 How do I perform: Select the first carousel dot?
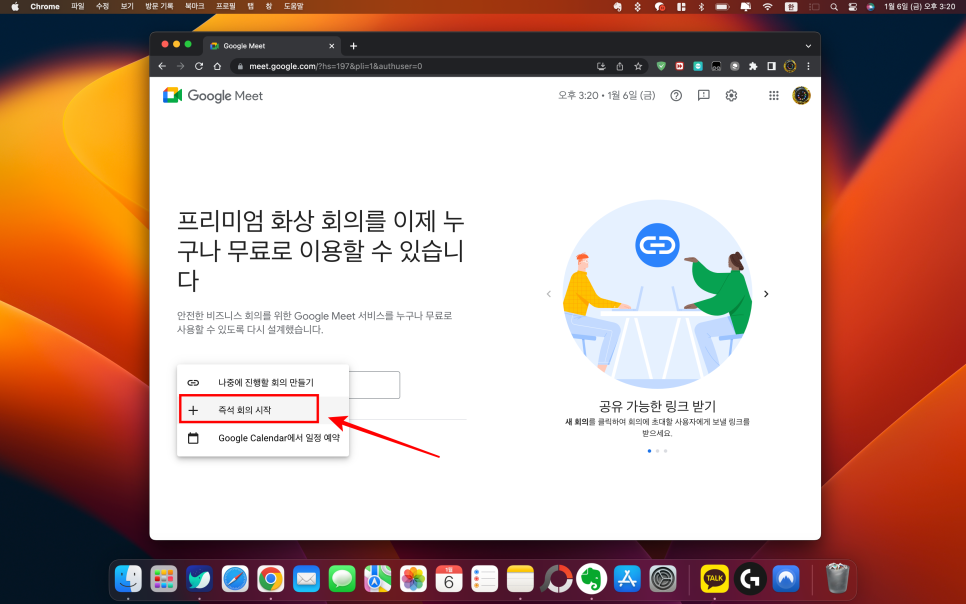[649, 451]
